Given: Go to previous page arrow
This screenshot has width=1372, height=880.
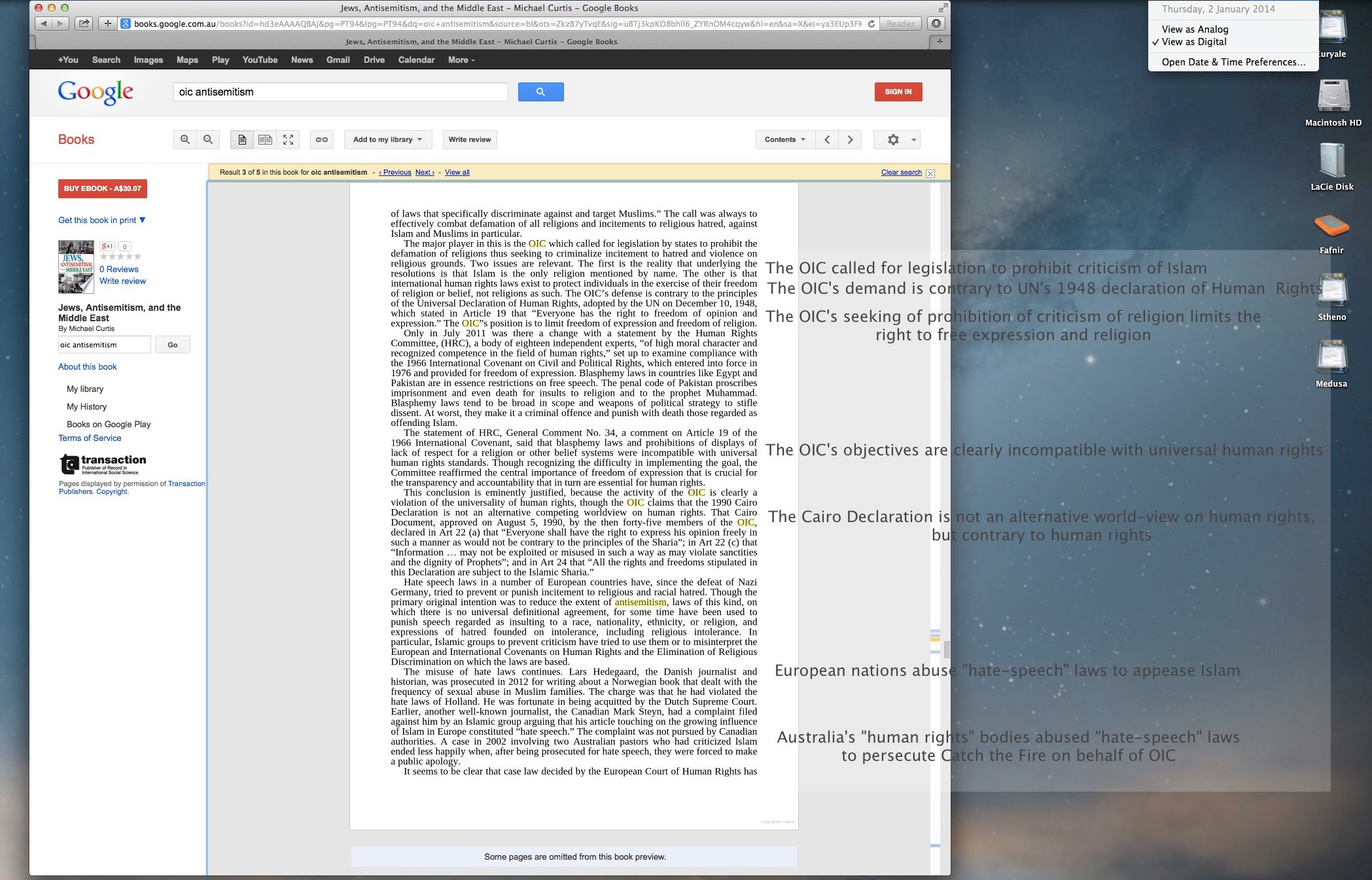Looking at the screenshot, I should (827, 139).
